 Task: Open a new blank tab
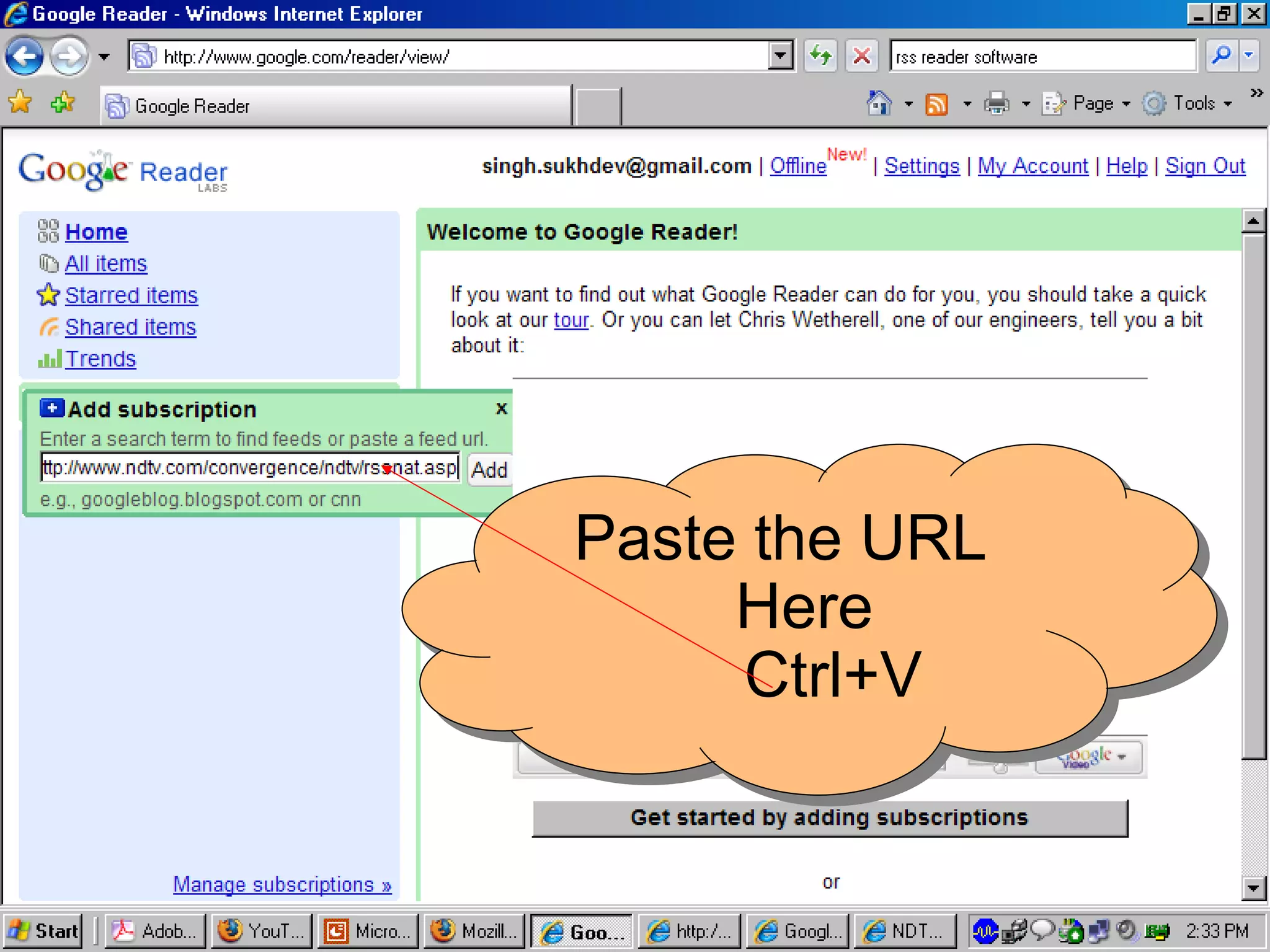pyautogui.click(x=598, y=107)
